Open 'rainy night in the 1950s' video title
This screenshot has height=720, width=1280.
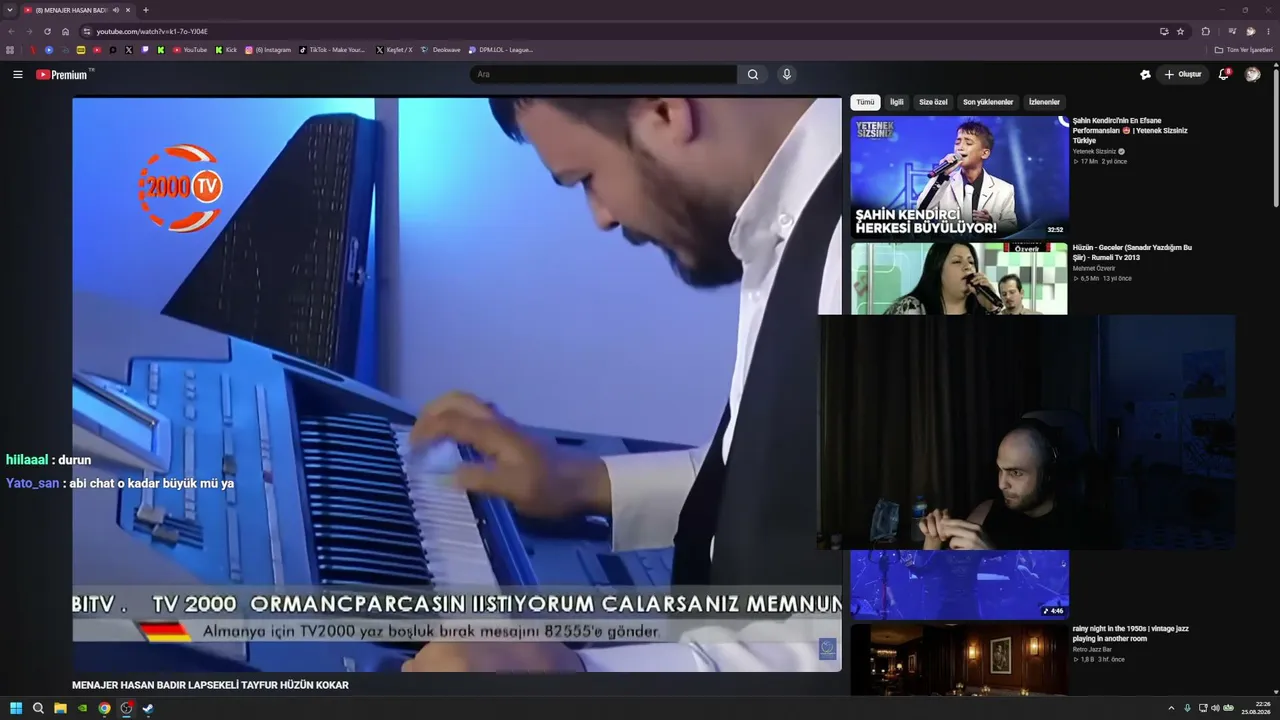coord(1131,633)
